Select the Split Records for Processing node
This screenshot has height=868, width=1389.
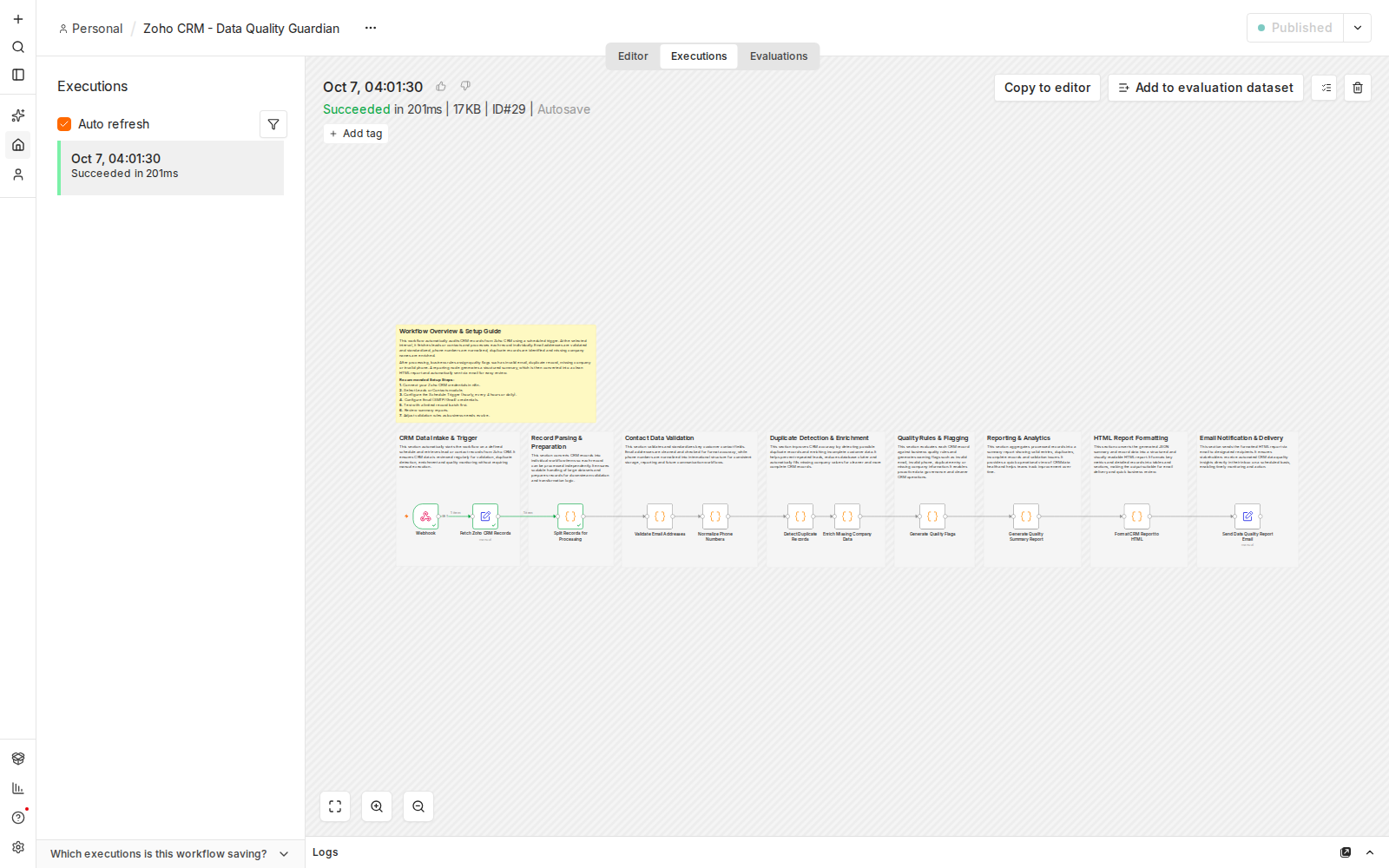(570, 516)
